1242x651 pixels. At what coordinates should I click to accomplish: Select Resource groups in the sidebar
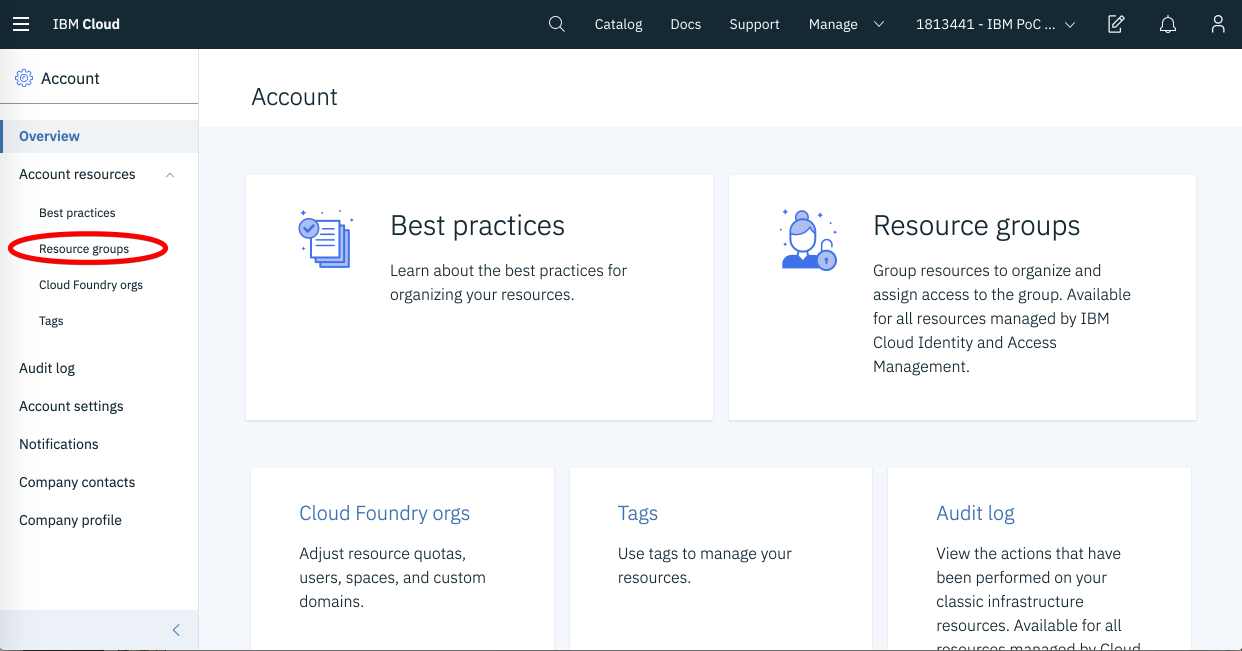[84, 249]
